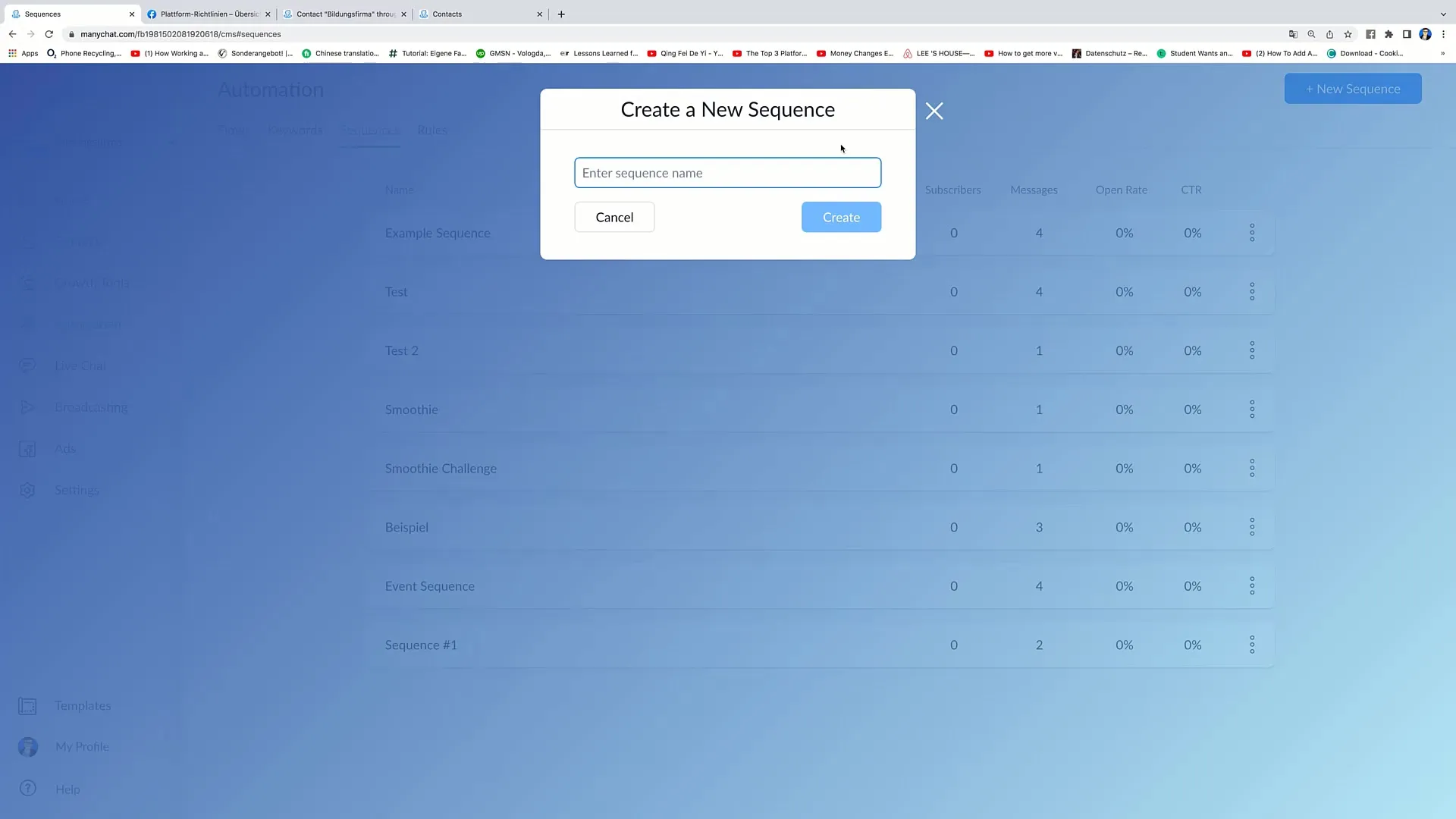The image size is (1456, 819).
Task: Switch to the Keywords automation tab
Action: [x=295, y=130]
